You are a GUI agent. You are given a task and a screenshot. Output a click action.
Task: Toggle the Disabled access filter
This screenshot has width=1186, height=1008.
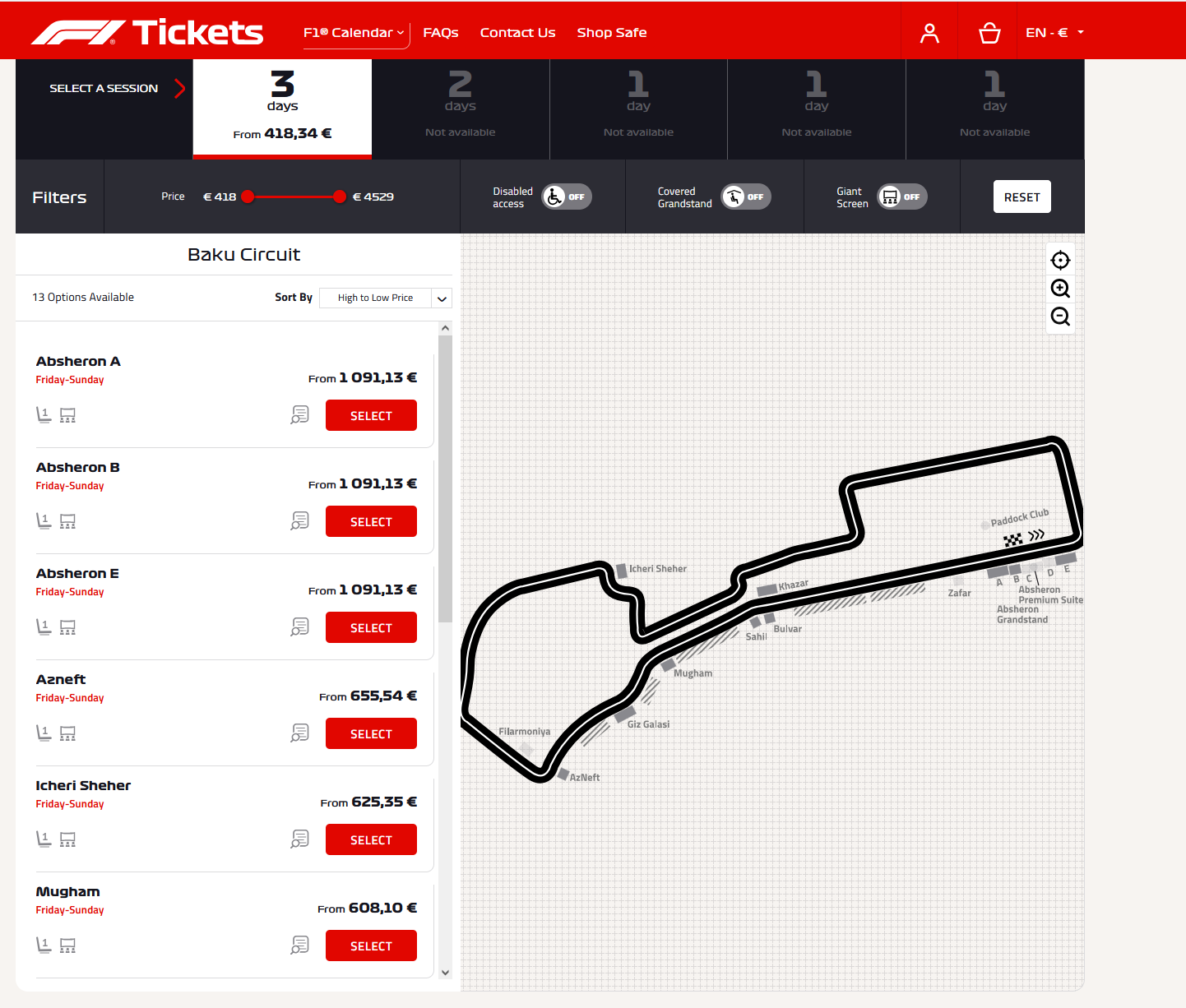pyautogui.click(x=567, y=197)
